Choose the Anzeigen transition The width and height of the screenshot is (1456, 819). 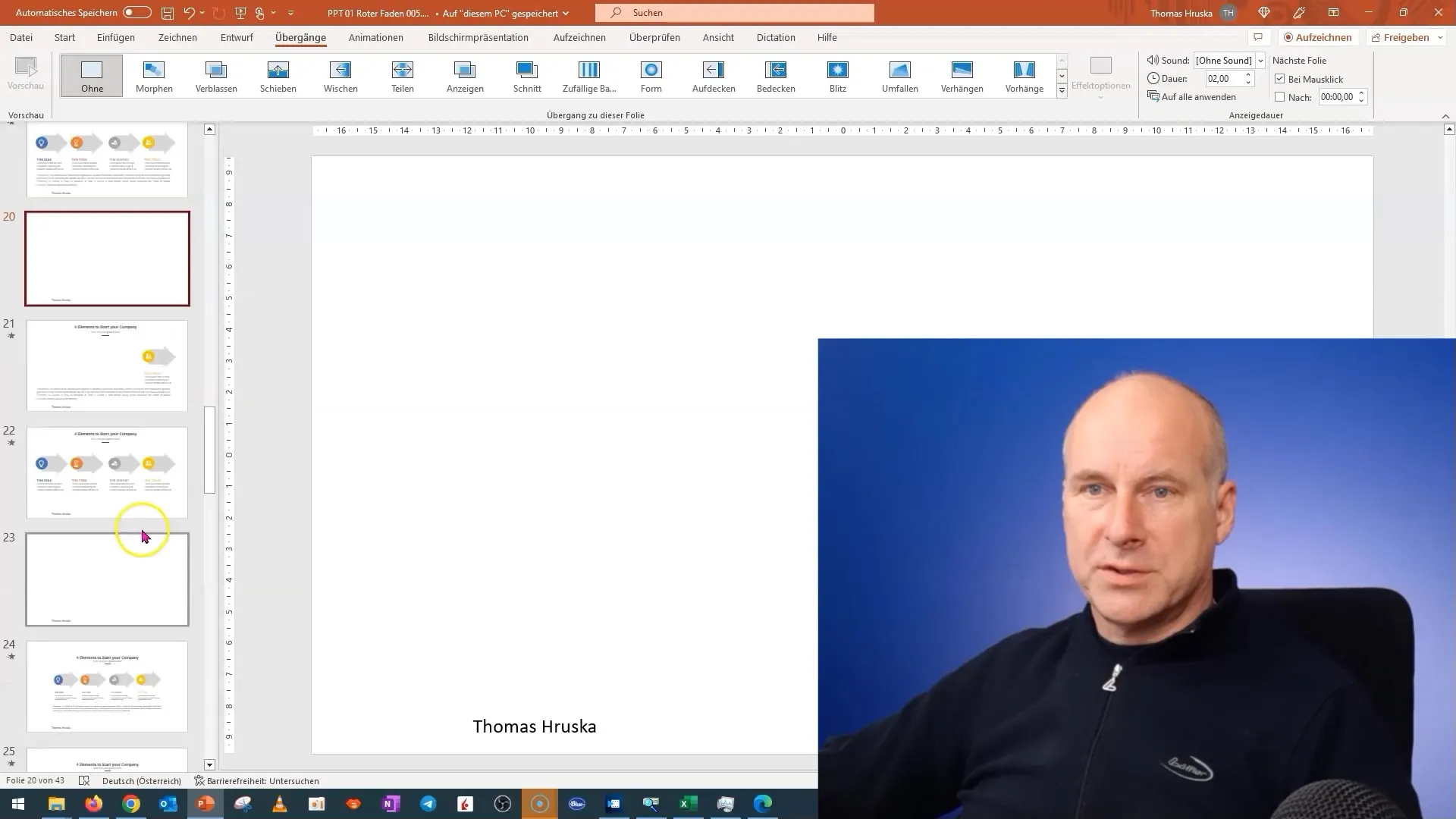pyautogui.click(x=465, y=76)
